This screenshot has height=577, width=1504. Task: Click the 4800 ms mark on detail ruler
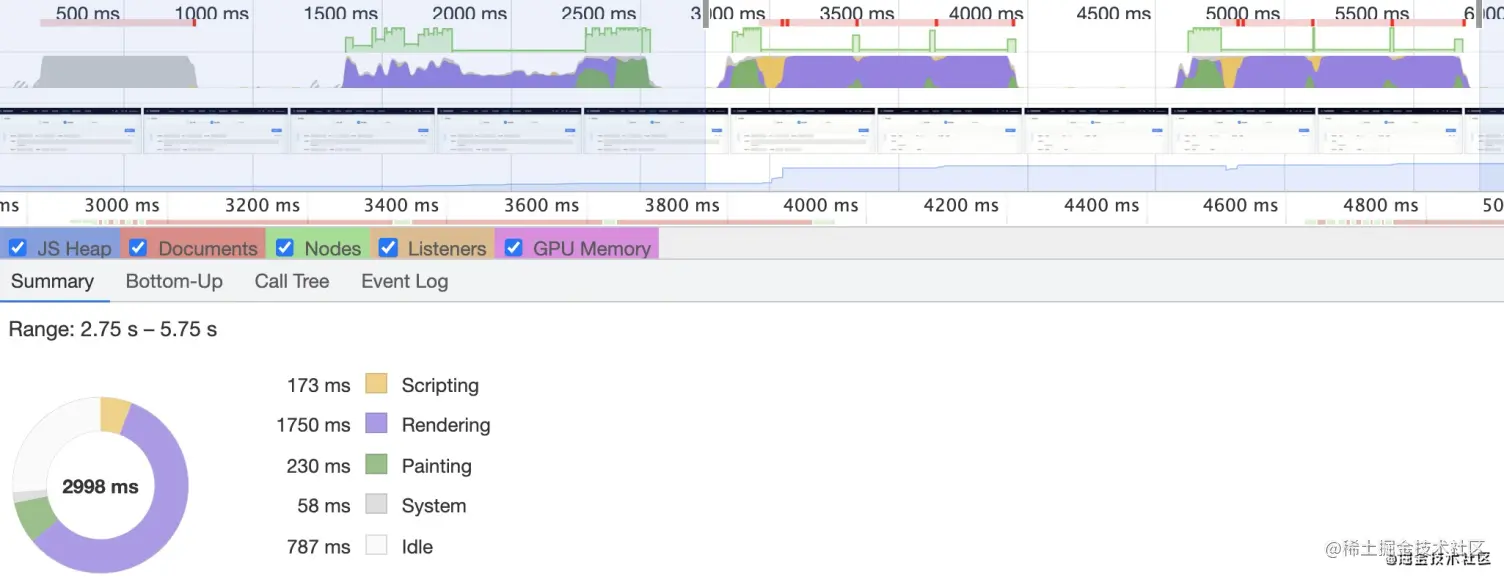[1380, 205]
